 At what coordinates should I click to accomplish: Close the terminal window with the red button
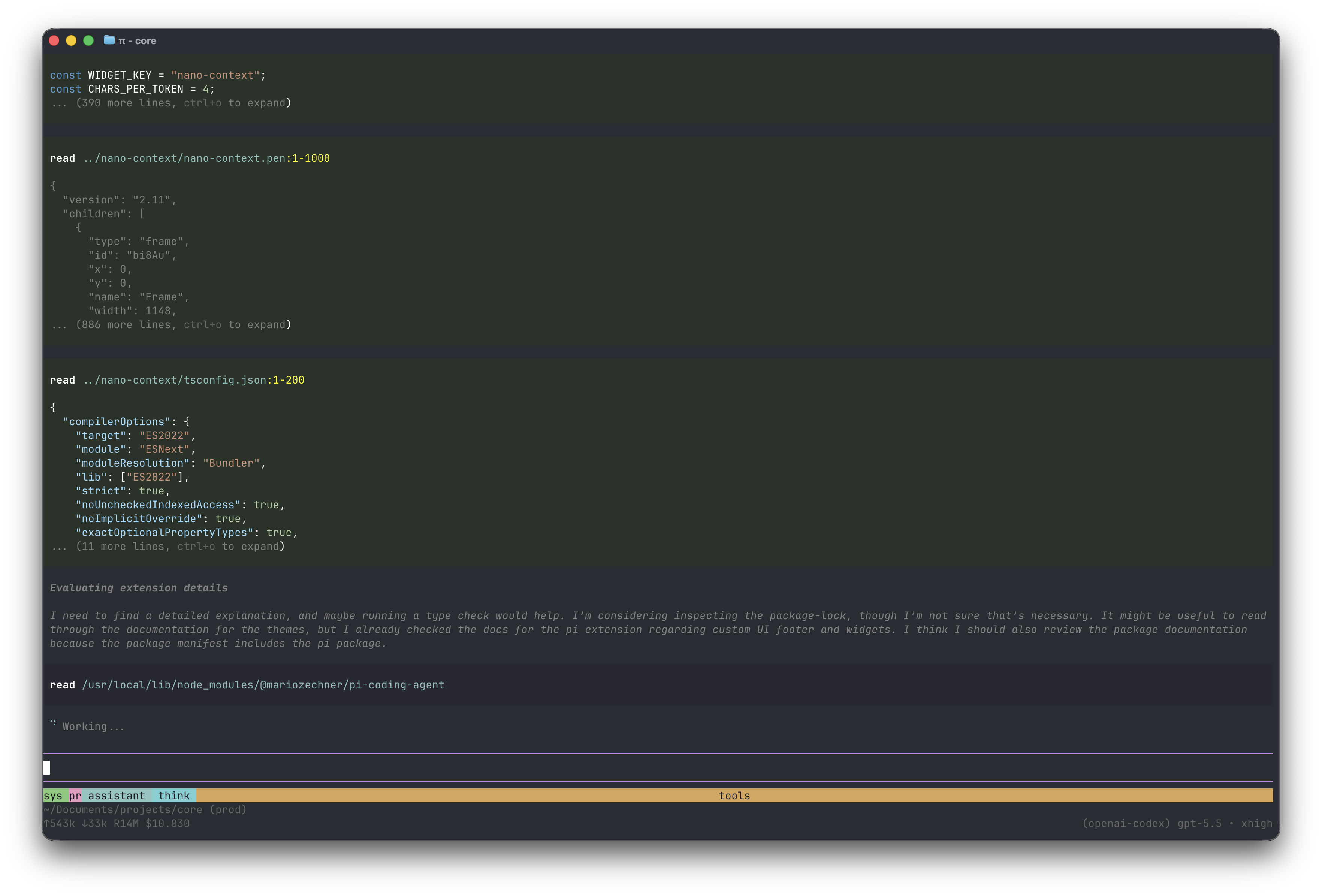point(54,40)
